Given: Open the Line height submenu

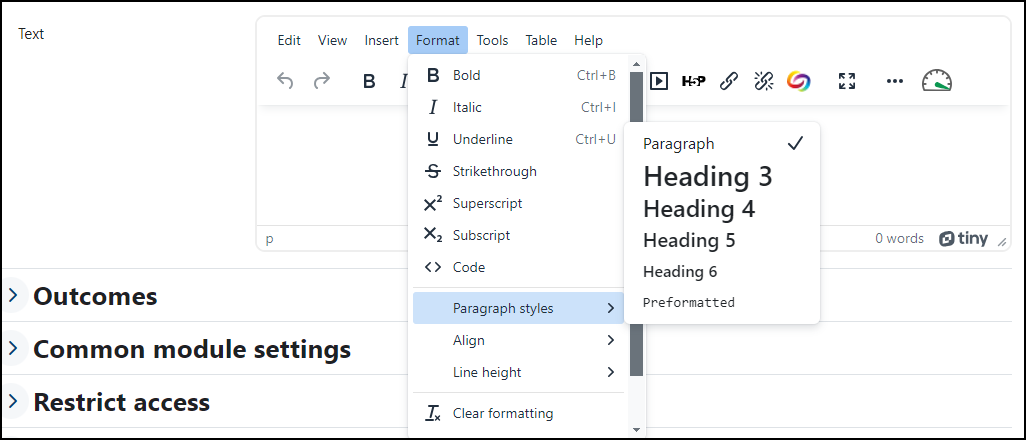Looking at the screenshot, I should pyautogui.click(x=520, y=373).
